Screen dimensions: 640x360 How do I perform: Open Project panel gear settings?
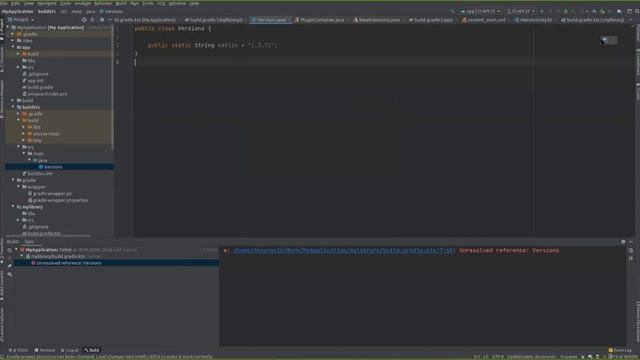[x=102, y=20]
